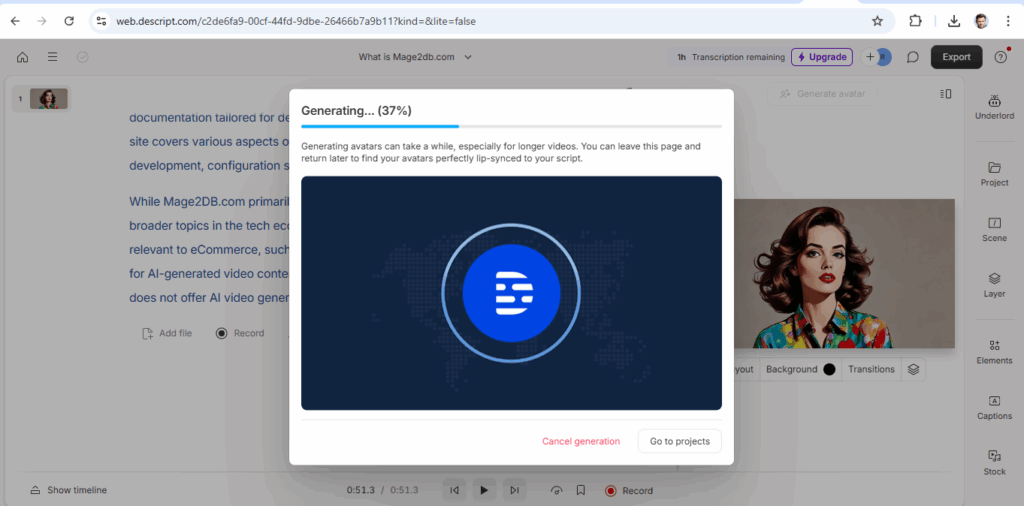The image size is (1024, 506).
Task: Open the Captions panel
Action: click(x=994, y=407)
